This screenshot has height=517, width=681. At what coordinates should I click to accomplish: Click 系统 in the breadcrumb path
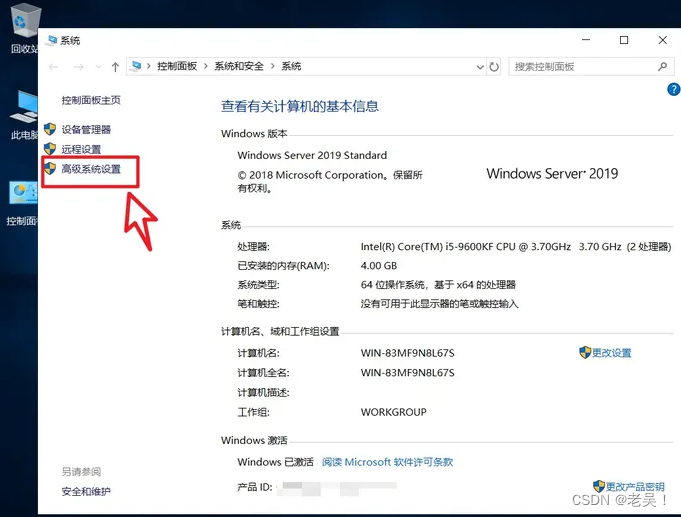[x=291, y=66]
